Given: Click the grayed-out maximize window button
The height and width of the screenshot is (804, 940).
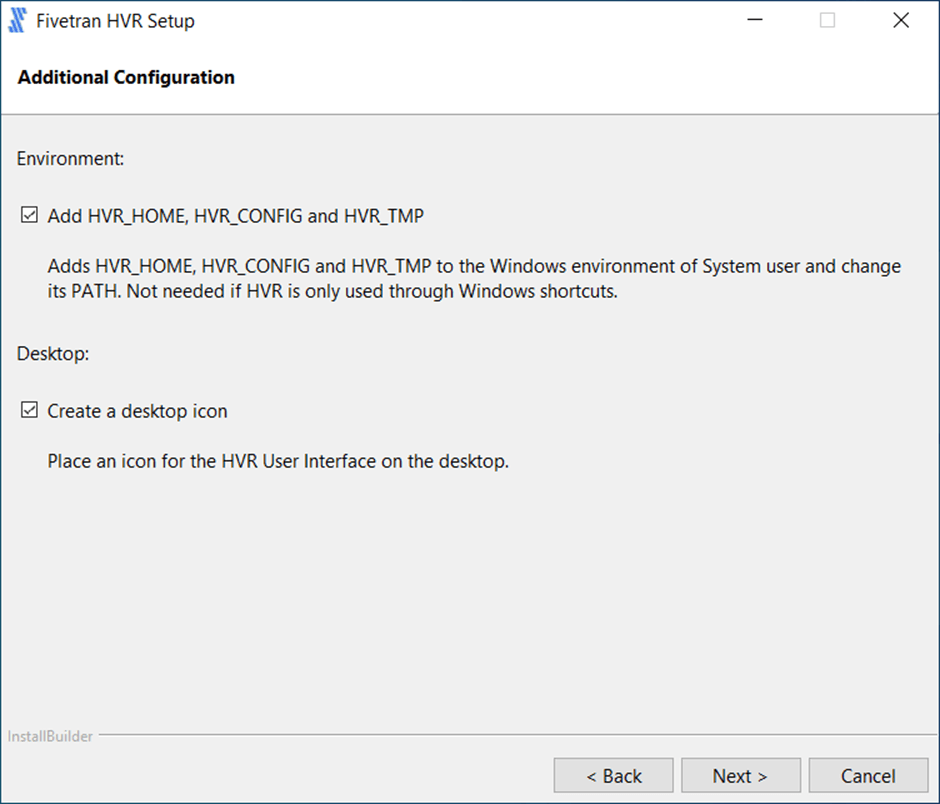Looking at the screenshot, I should click(827, 20).
